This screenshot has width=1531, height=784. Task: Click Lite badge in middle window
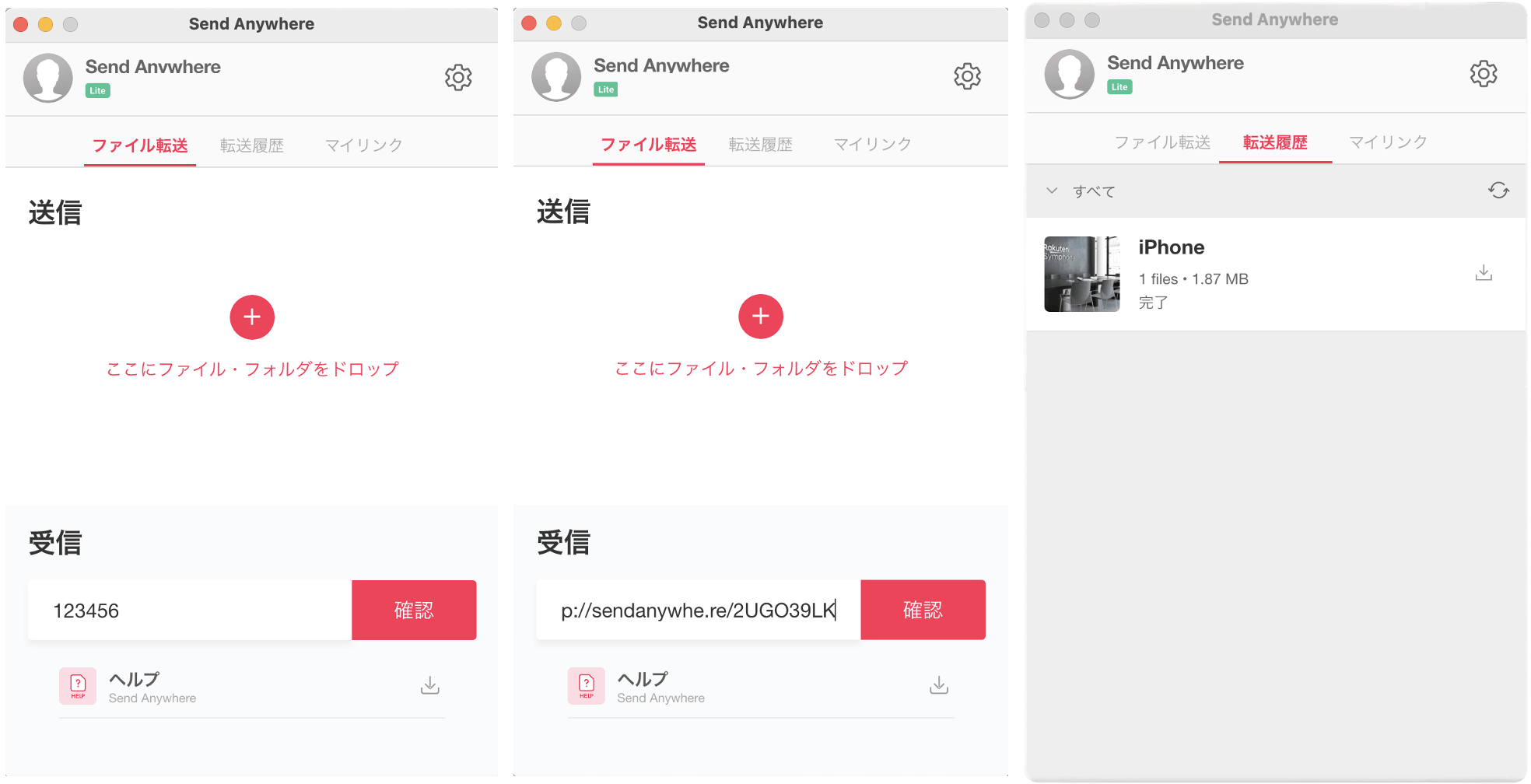[606, 89]
